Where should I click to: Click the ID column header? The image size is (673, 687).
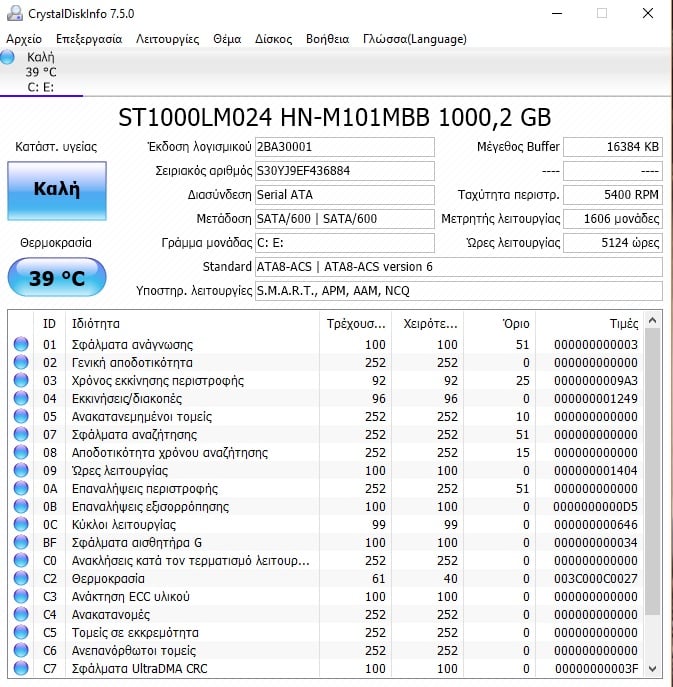point(49,324)
